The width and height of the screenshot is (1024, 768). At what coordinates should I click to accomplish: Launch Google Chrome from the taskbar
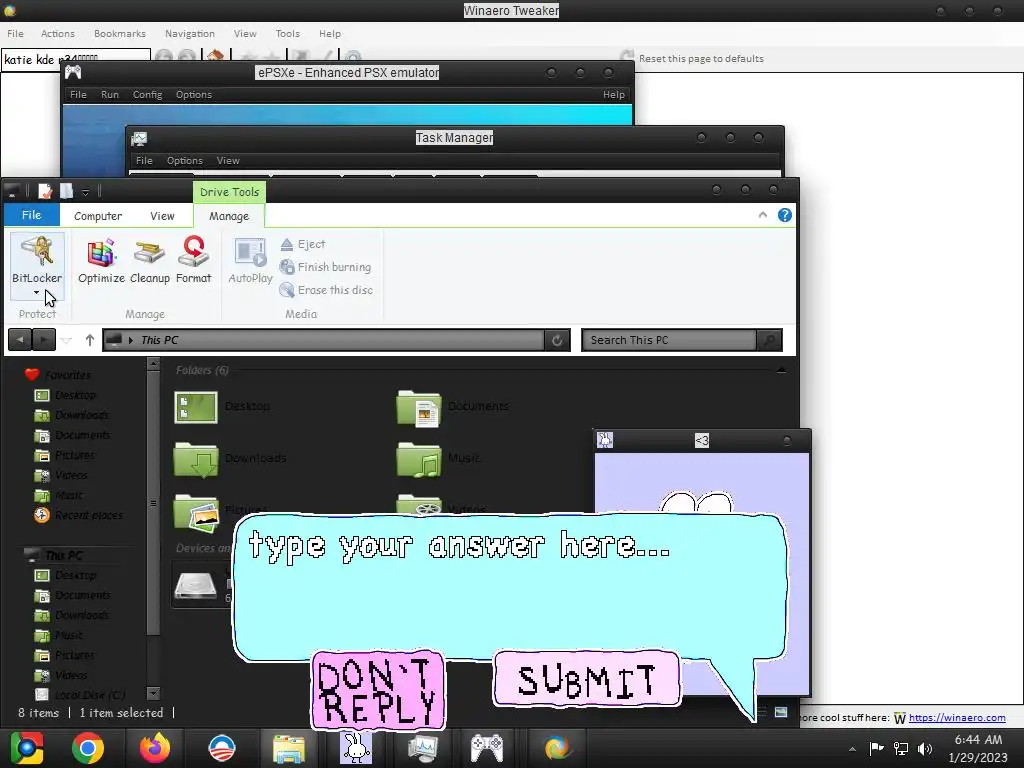(x=88, y=748)
